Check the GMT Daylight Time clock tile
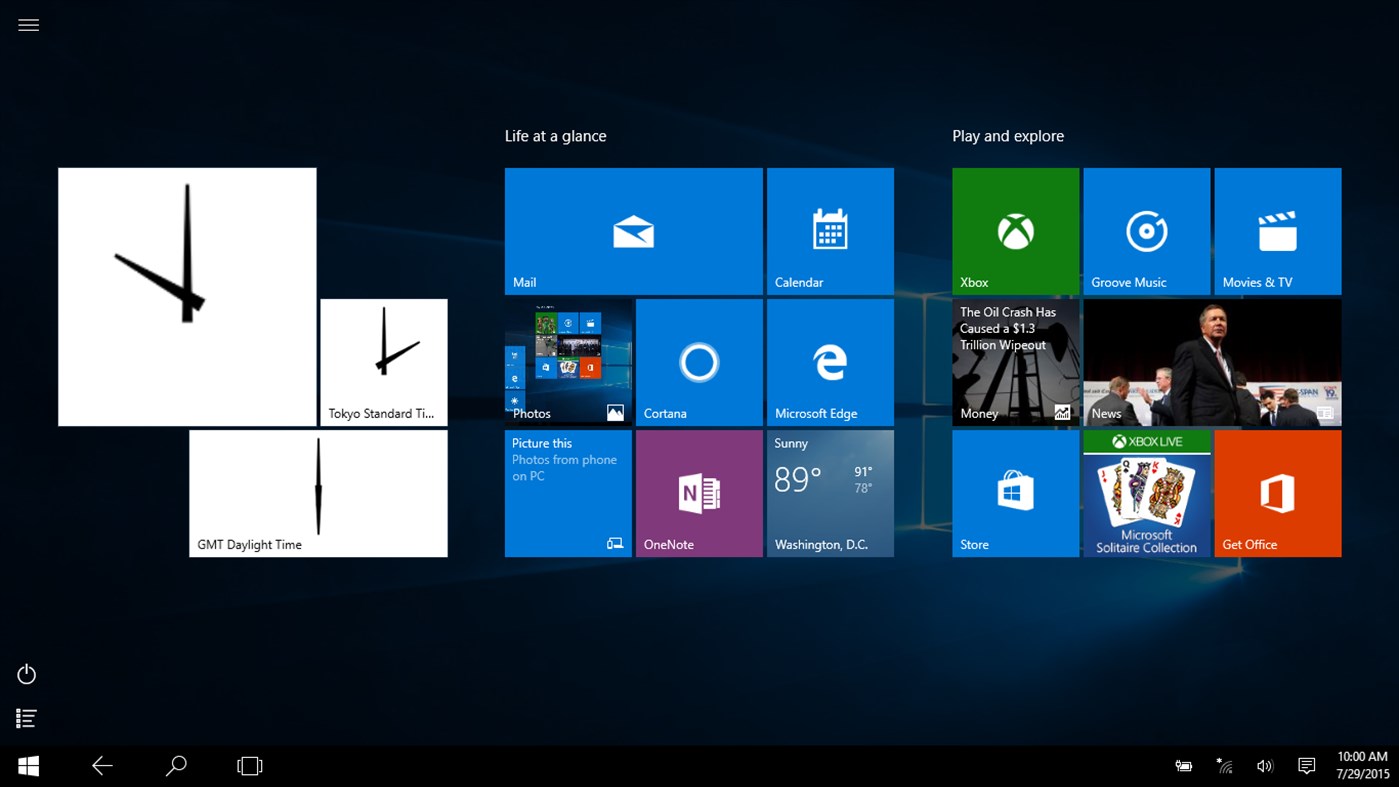The image size is (1399, 787). point(318,492)
